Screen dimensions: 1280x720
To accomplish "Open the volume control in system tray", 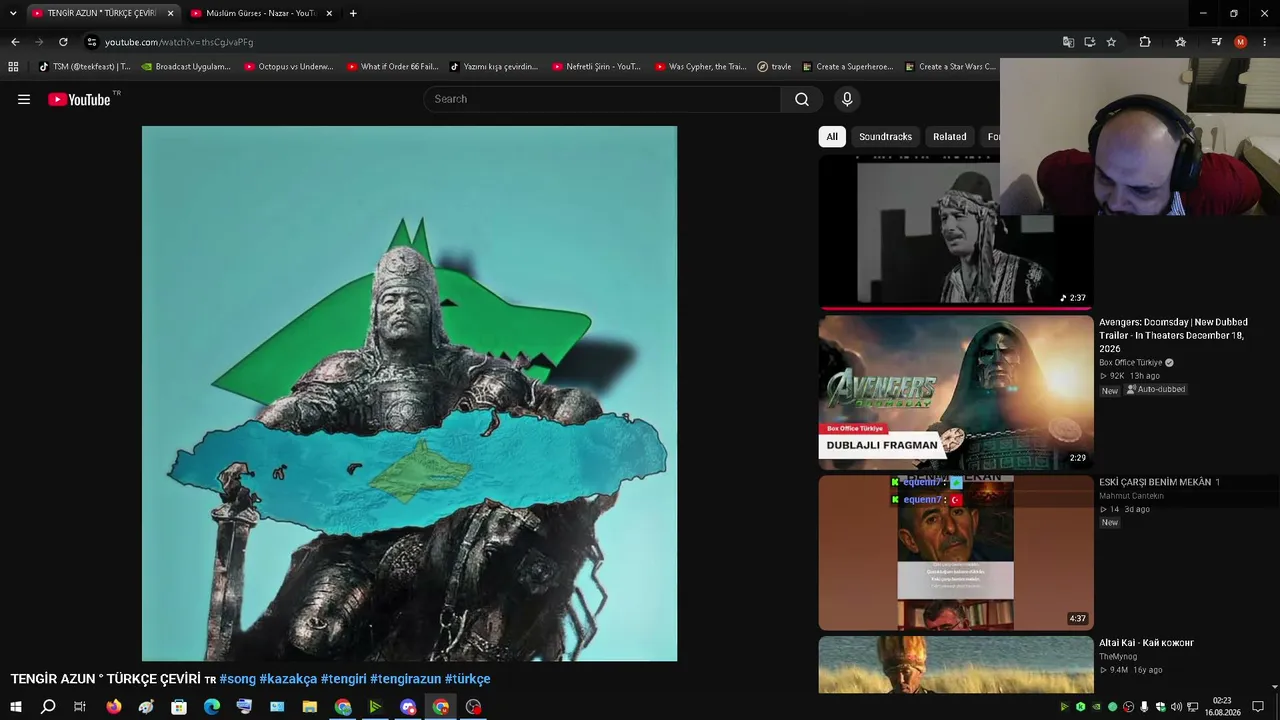I will point(1176,707).
